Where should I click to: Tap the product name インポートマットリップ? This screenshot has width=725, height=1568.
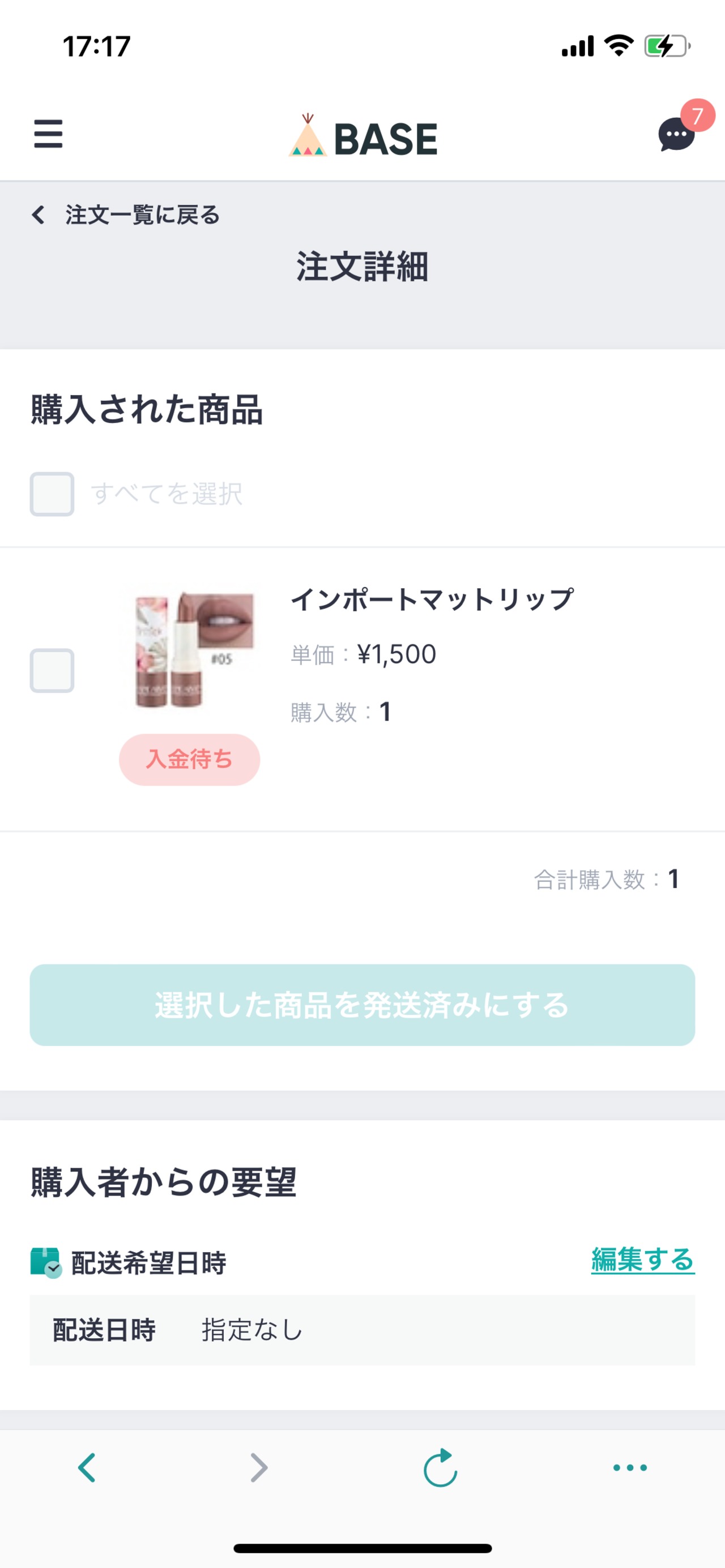pyautogui.click(x=432, y=599)
